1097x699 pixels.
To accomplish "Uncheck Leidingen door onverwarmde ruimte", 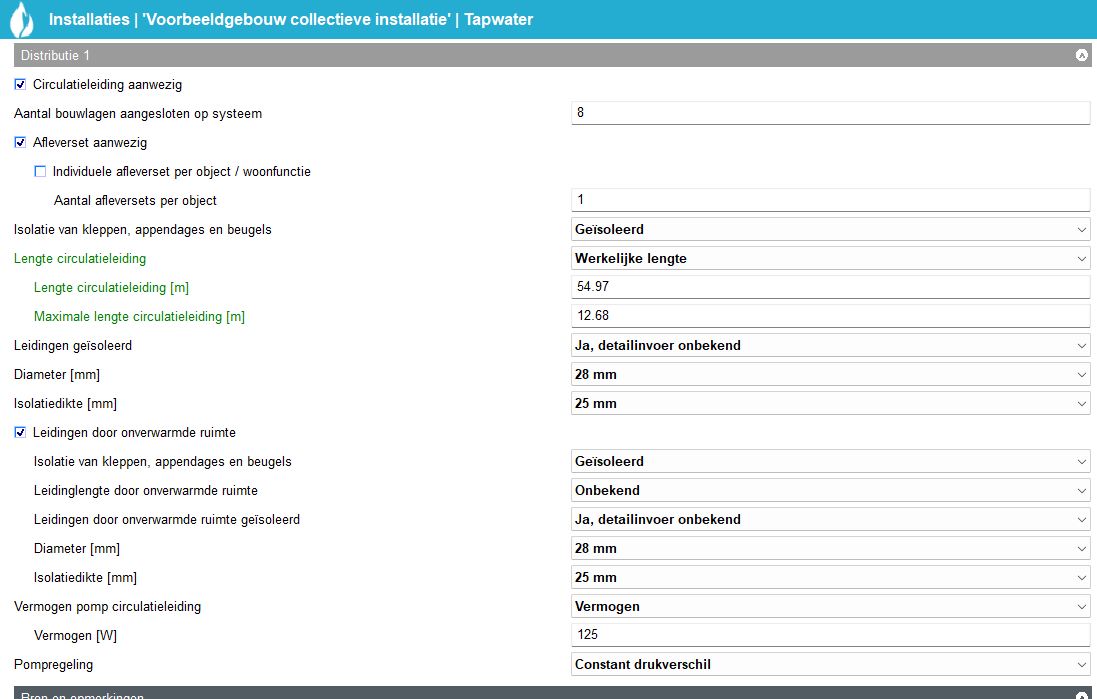I will pos(20,433).
